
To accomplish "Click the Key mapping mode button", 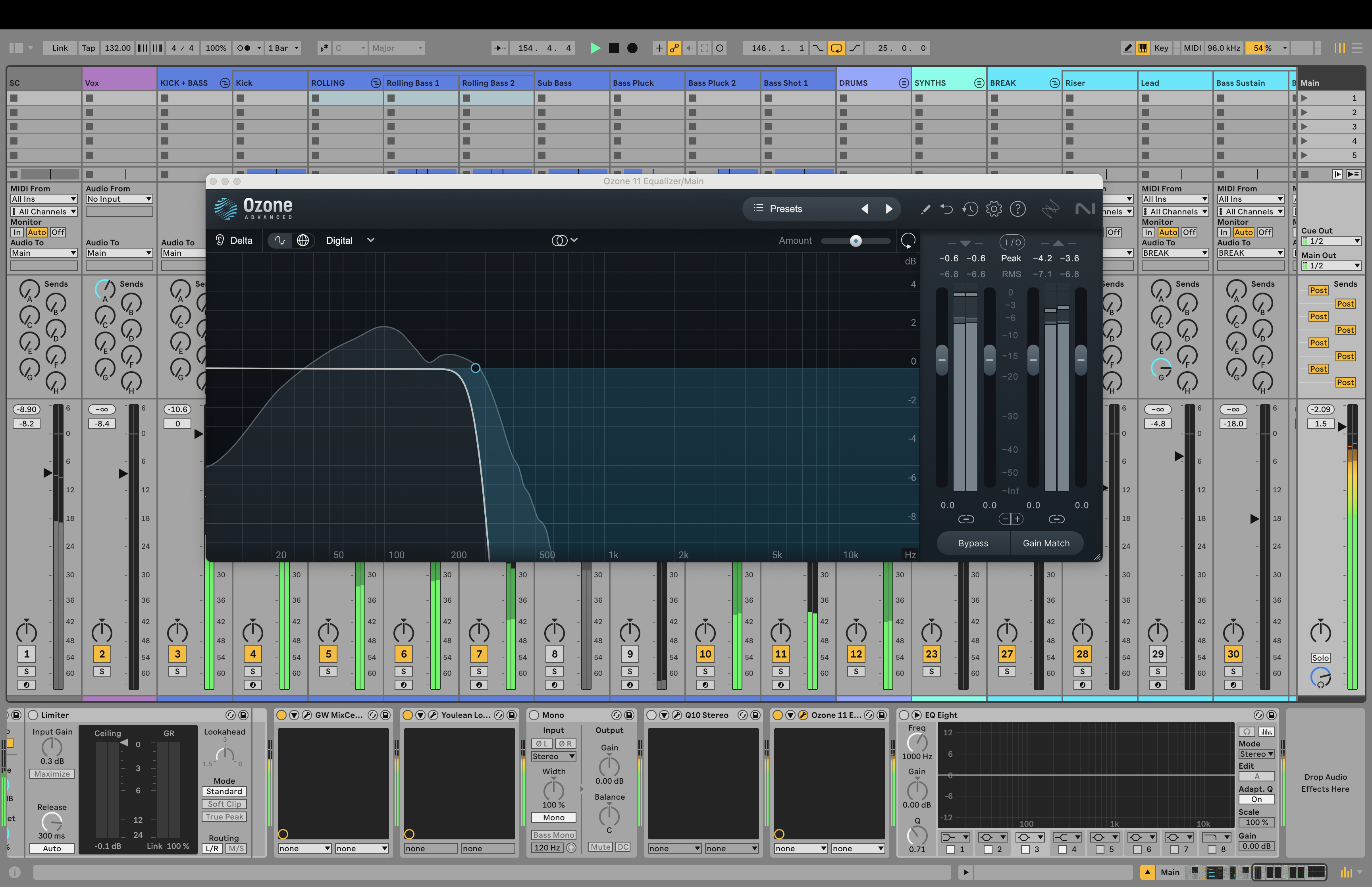I will pyautogui.click(x=1161, y=48).
